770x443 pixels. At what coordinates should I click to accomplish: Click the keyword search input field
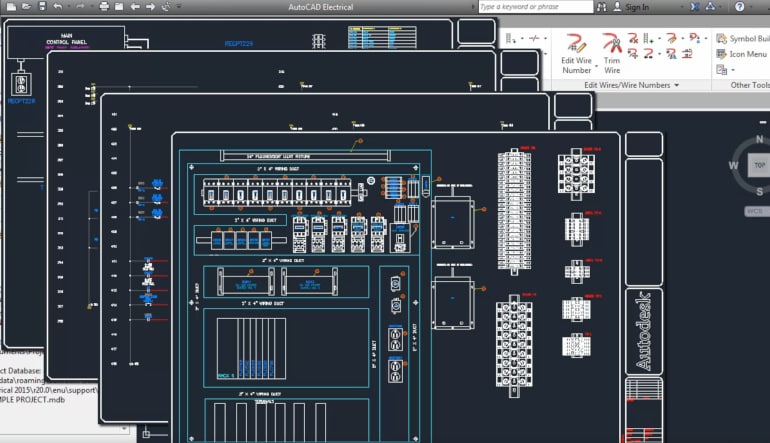coord(536,7)
